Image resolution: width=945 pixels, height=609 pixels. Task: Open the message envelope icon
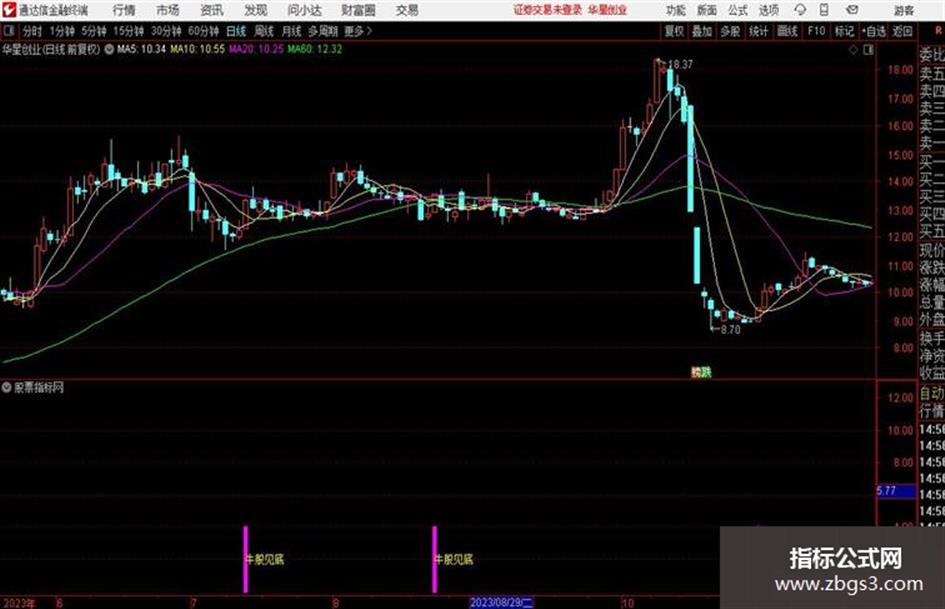852,10
